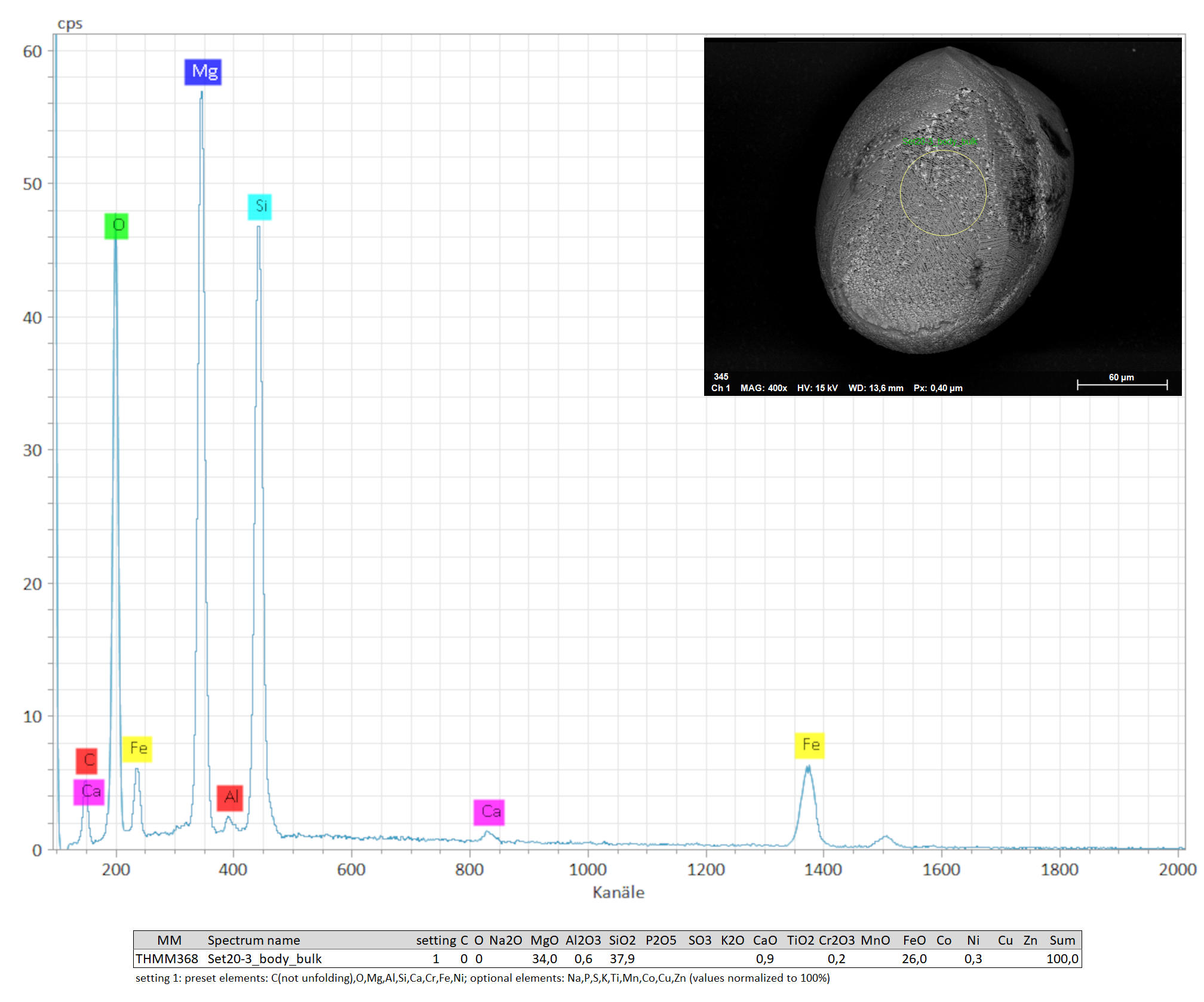Click the green O element label

click(x=116, y=226)
